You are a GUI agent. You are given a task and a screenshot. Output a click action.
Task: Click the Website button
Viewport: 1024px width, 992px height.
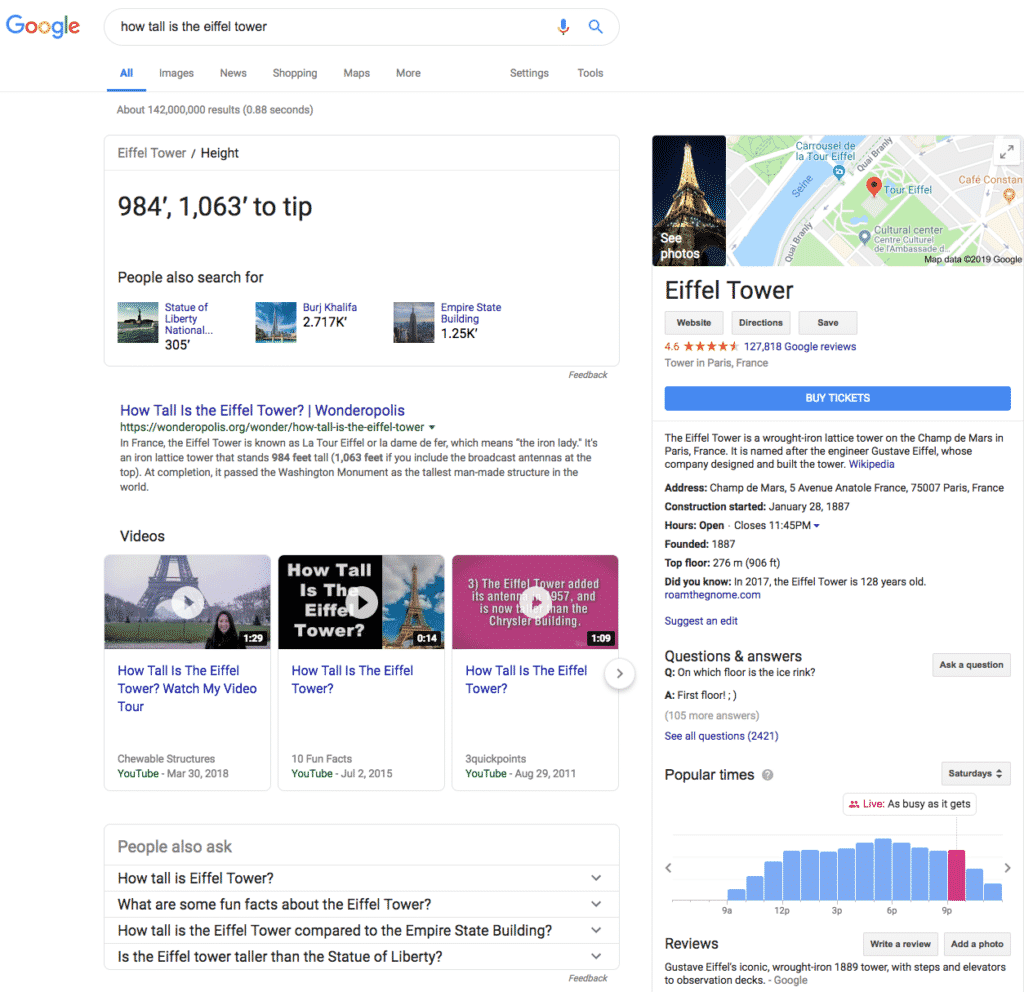(x=694, y=323)
